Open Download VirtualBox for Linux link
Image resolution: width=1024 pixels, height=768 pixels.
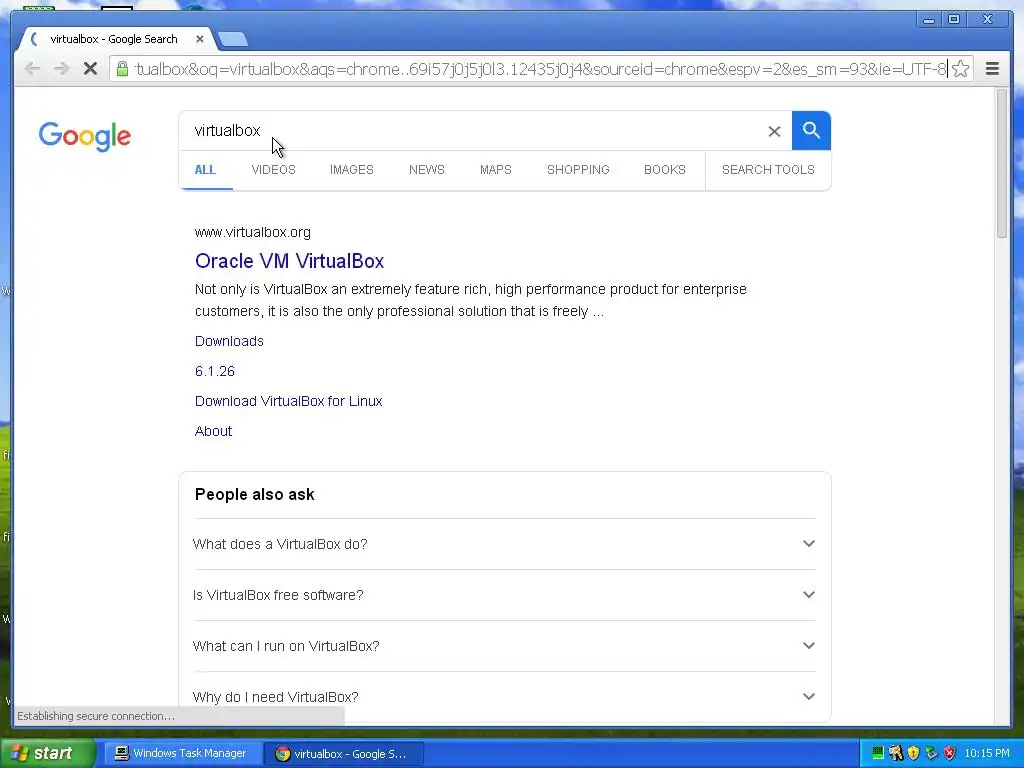(x=289, y=401)
